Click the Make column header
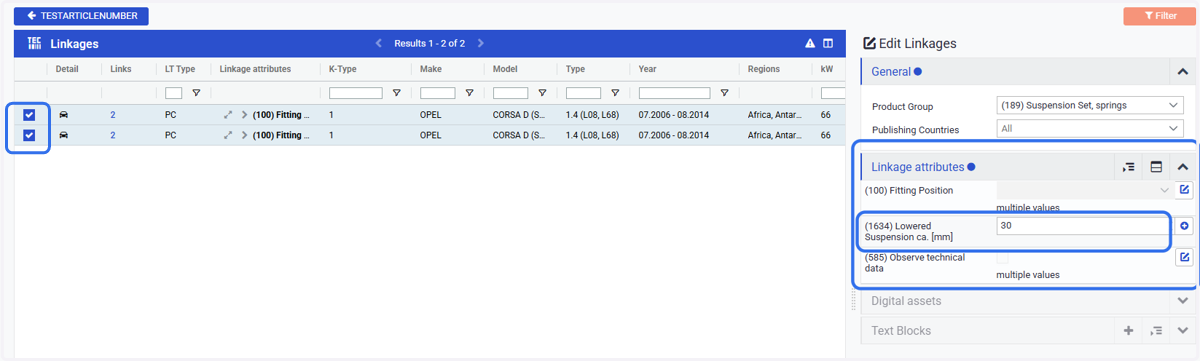Viewport: 1200px width, 361px height. click(x=431, y=69)
